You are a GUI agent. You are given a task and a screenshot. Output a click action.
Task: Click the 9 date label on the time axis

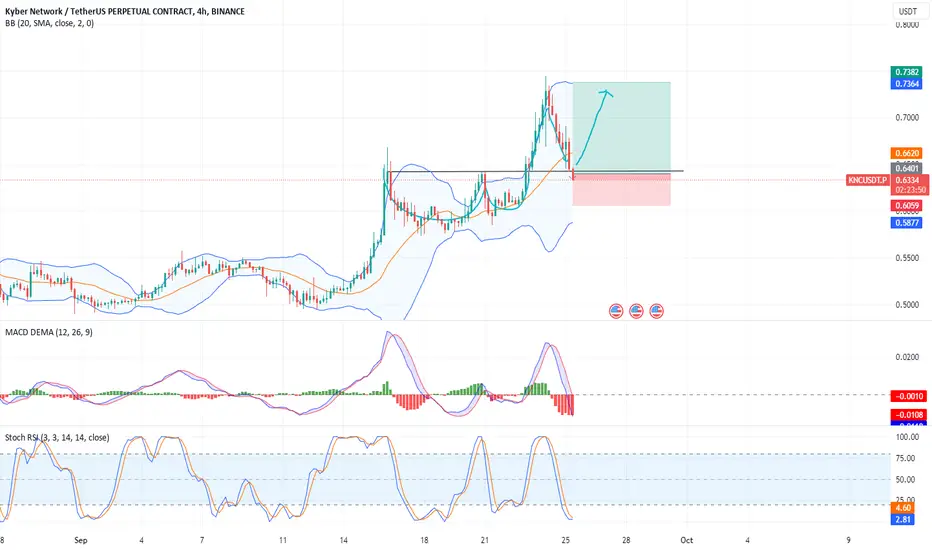coord(848,540)
